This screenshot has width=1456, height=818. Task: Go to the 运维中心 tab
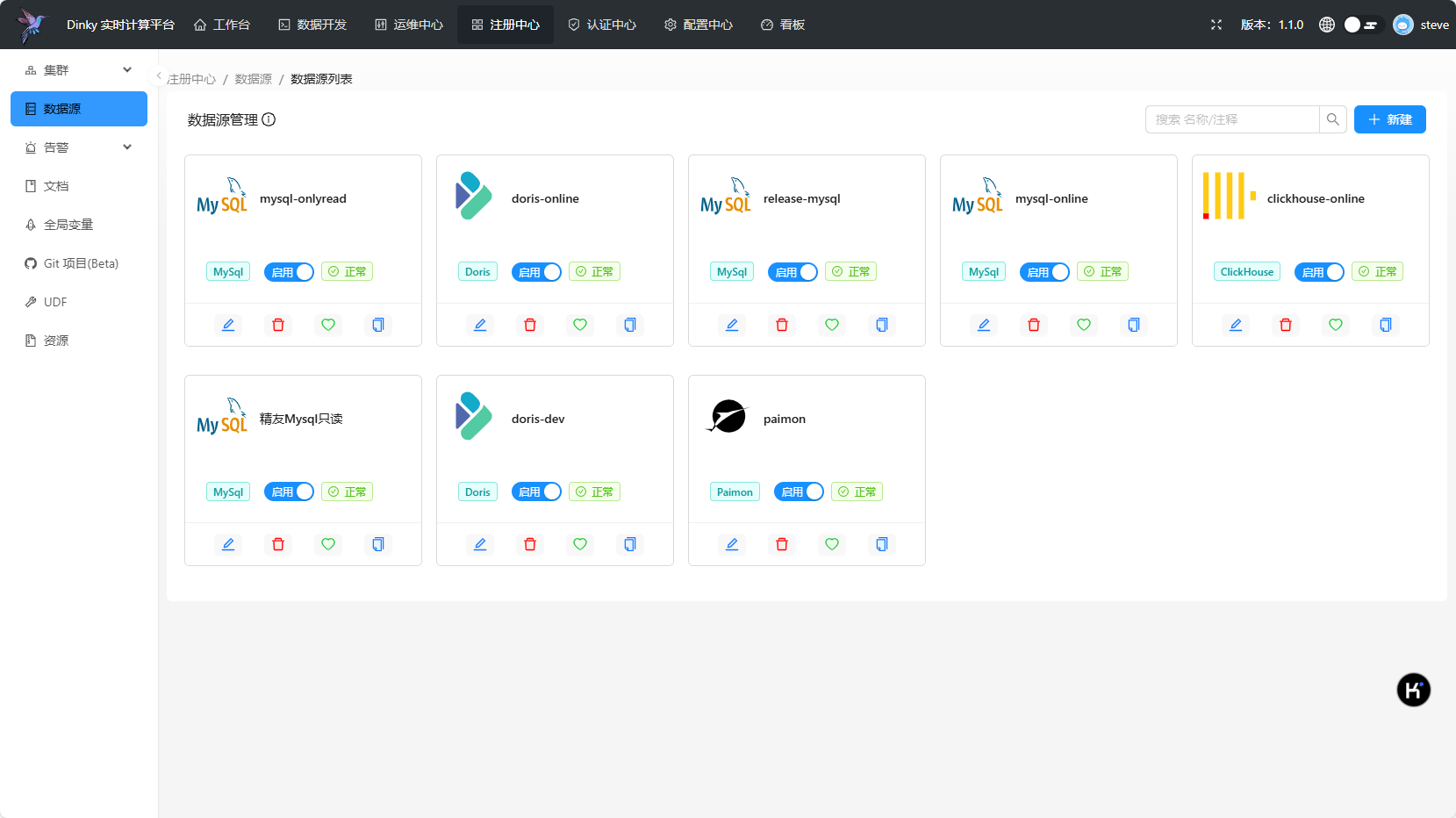click(409, 25)
